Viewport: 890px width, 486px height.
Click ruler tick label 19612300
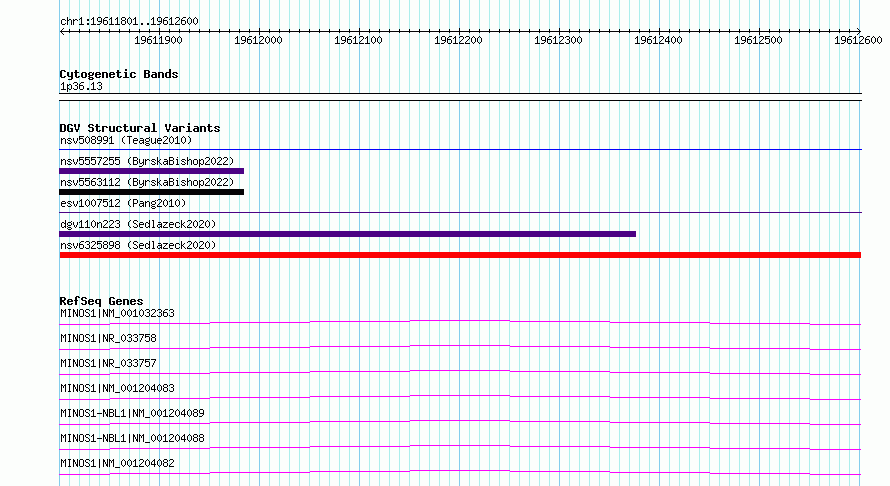(558, 40)
